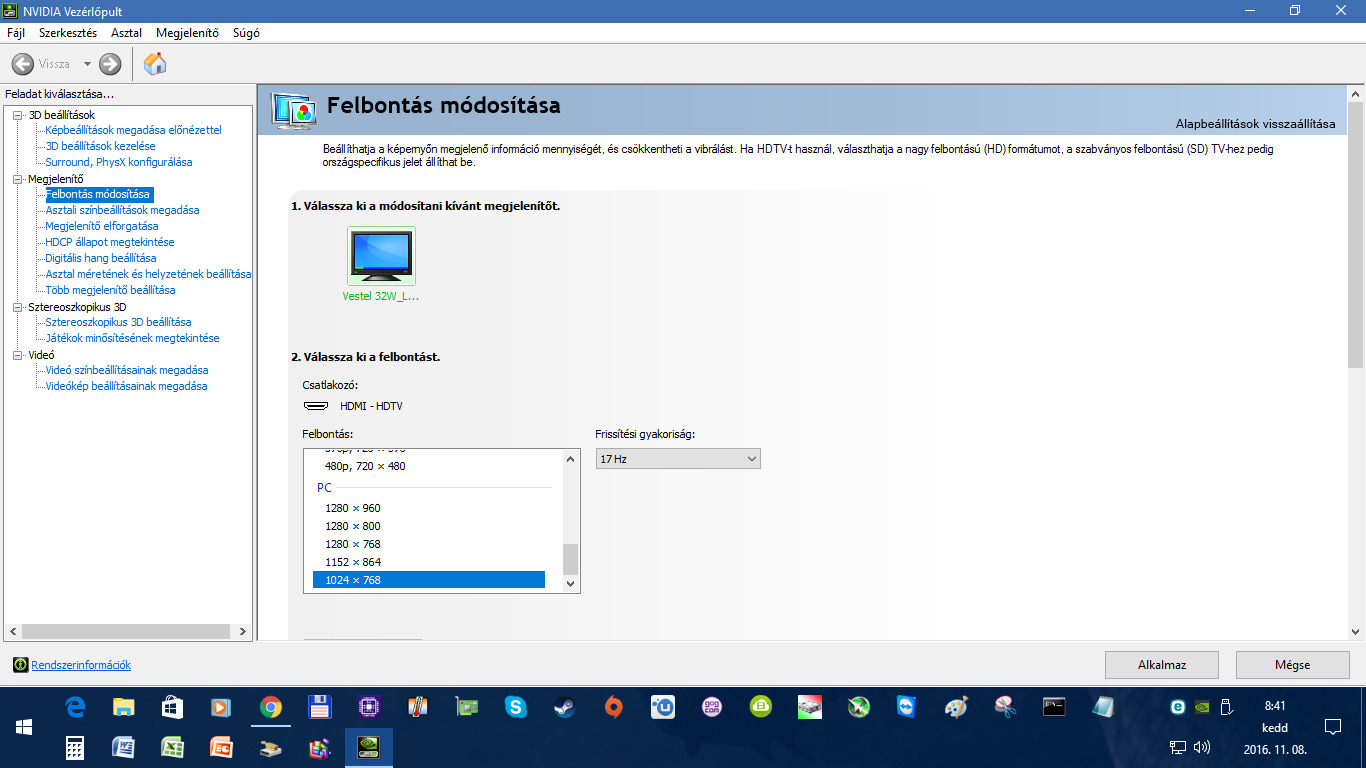Open Microsoft Word from the taskbar
Viewport: 1366px width, 768px height.
pos(124,747)
